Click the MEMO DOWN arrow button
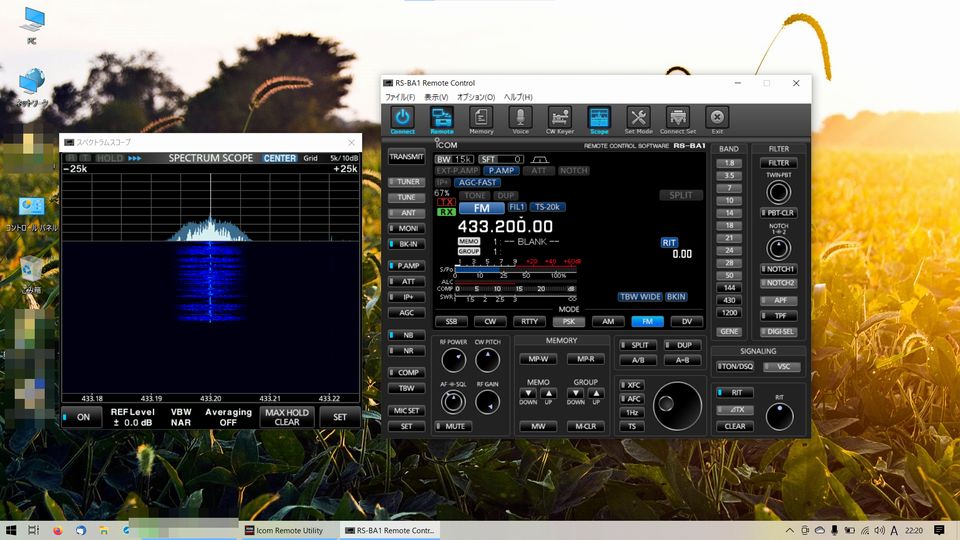960x540 pixels. click(x=528, y=393)
